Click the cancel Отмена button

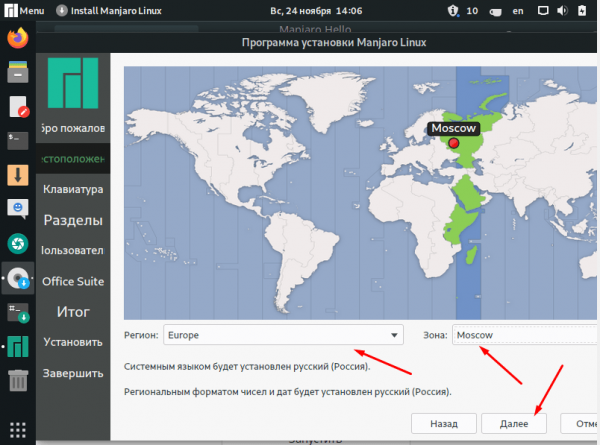(x=580, y=424)
